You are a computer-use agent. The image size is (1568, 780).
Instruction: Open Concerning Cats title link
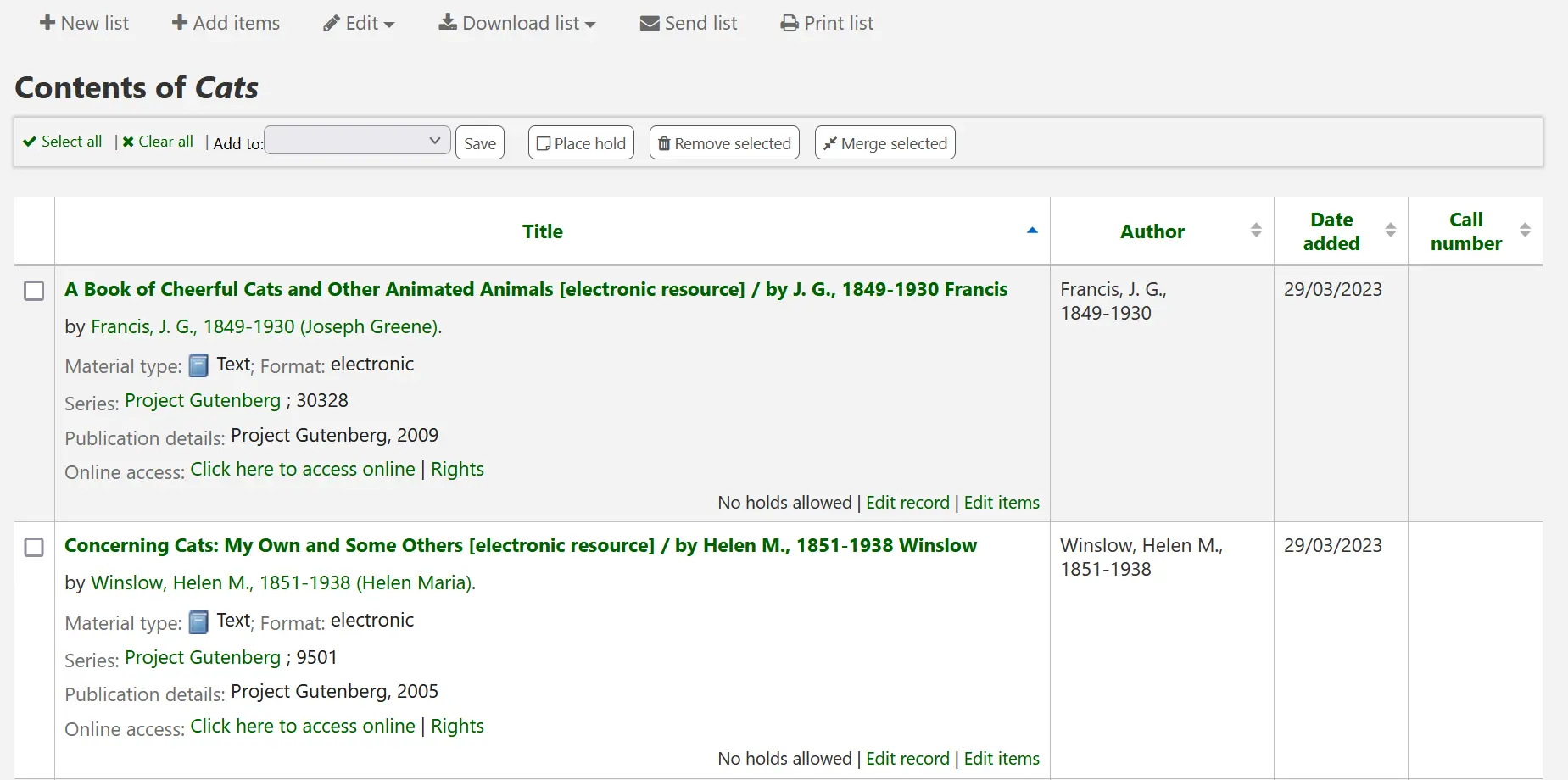point(521,545)
